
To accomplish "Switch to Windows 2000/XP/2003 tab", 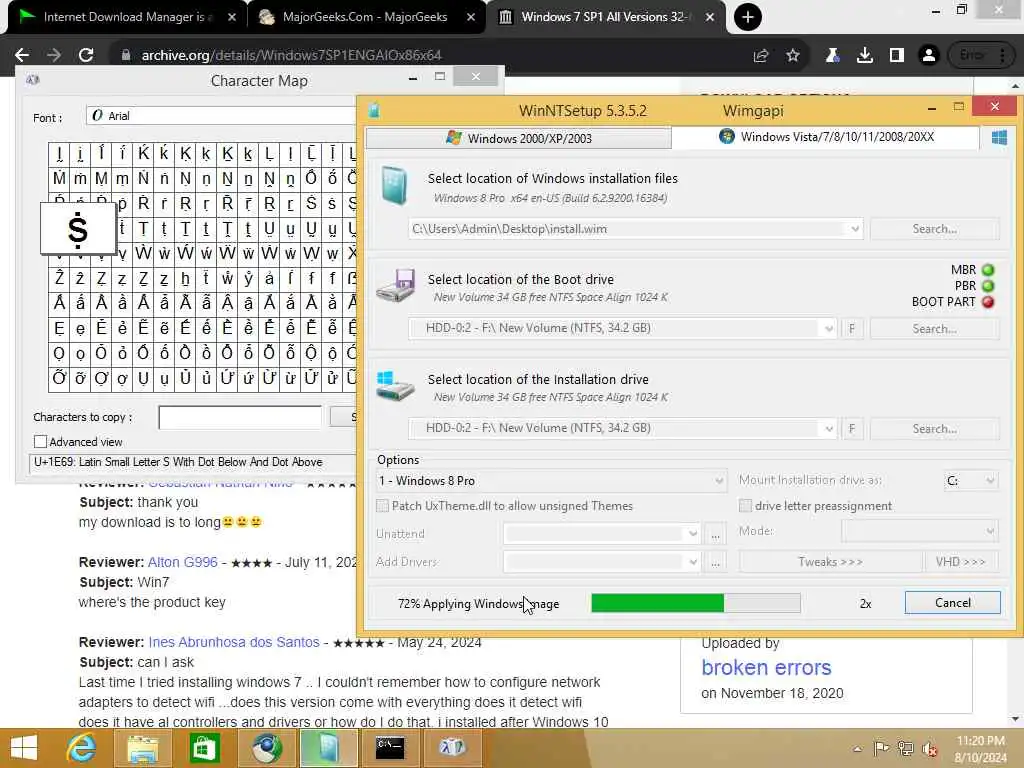I will pos(519,138).
